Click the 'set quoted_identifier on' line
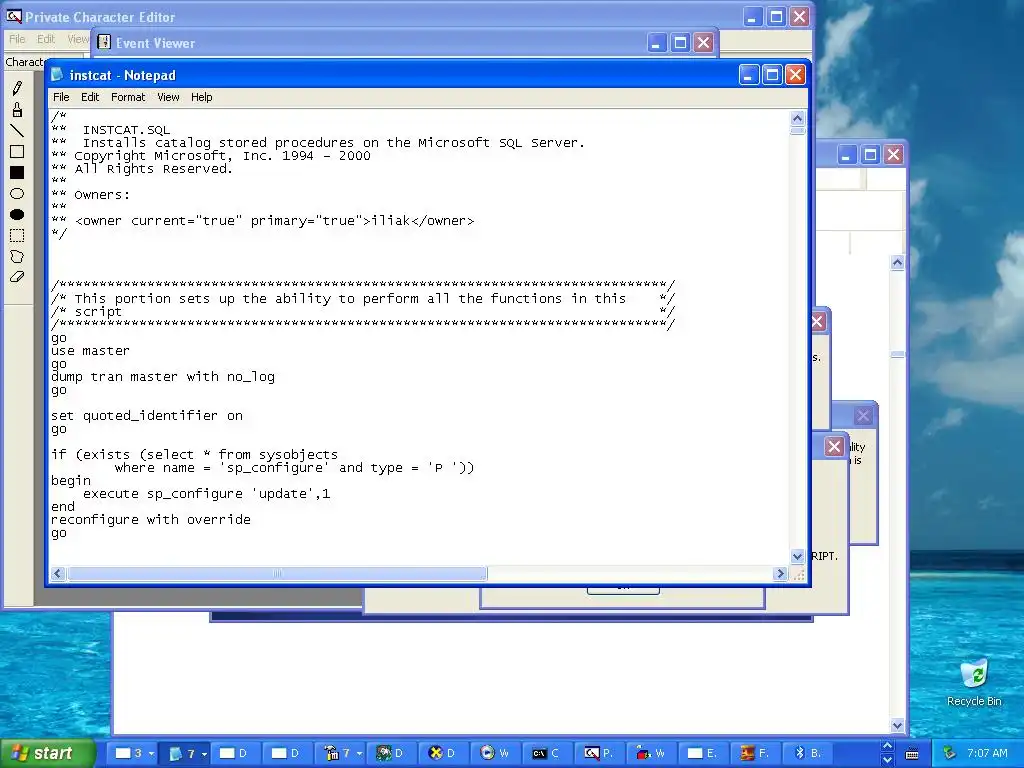Image resolution: width=1024 pixels, height=768 pixels. pyautogui.click(x=147, y=416)
